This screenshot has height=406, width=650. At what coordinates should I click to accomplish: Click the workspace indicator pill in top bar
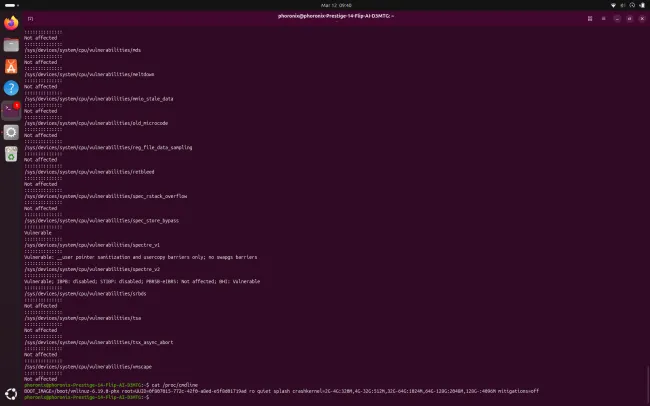12,5
